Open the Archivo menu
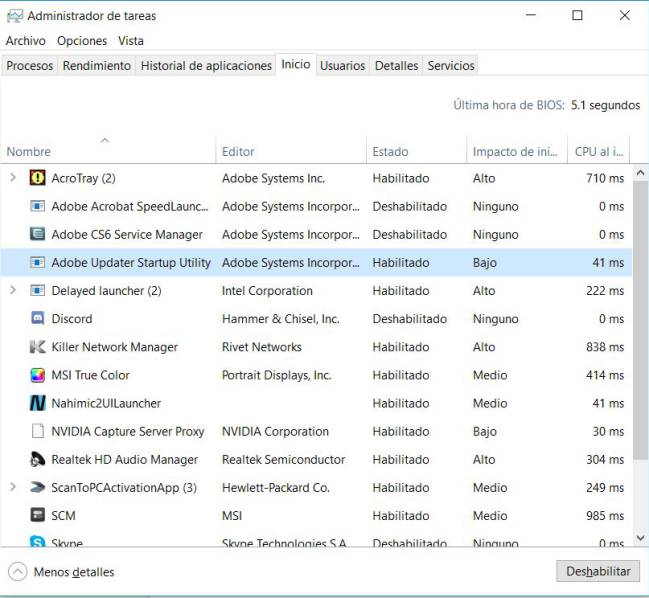 [26, 41]
